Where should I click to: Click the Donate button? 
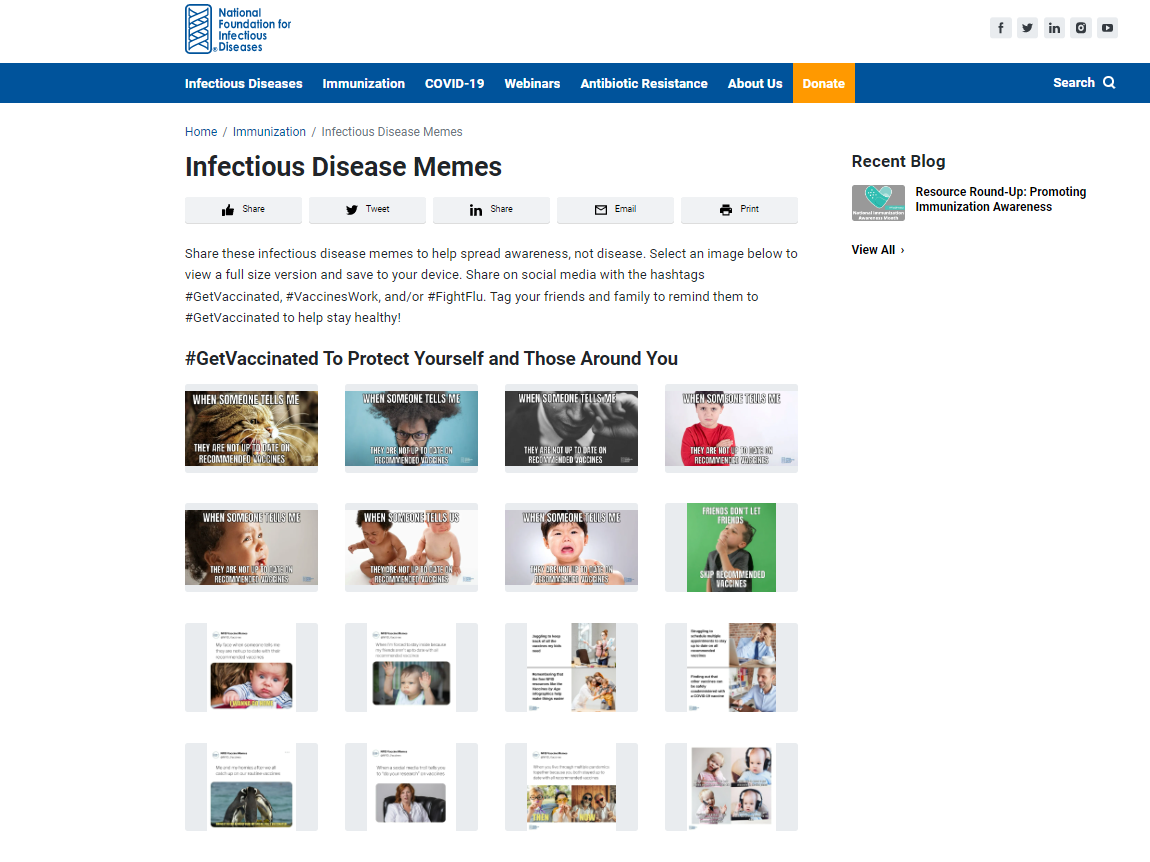pyautogui.click(x=823, y=83)
